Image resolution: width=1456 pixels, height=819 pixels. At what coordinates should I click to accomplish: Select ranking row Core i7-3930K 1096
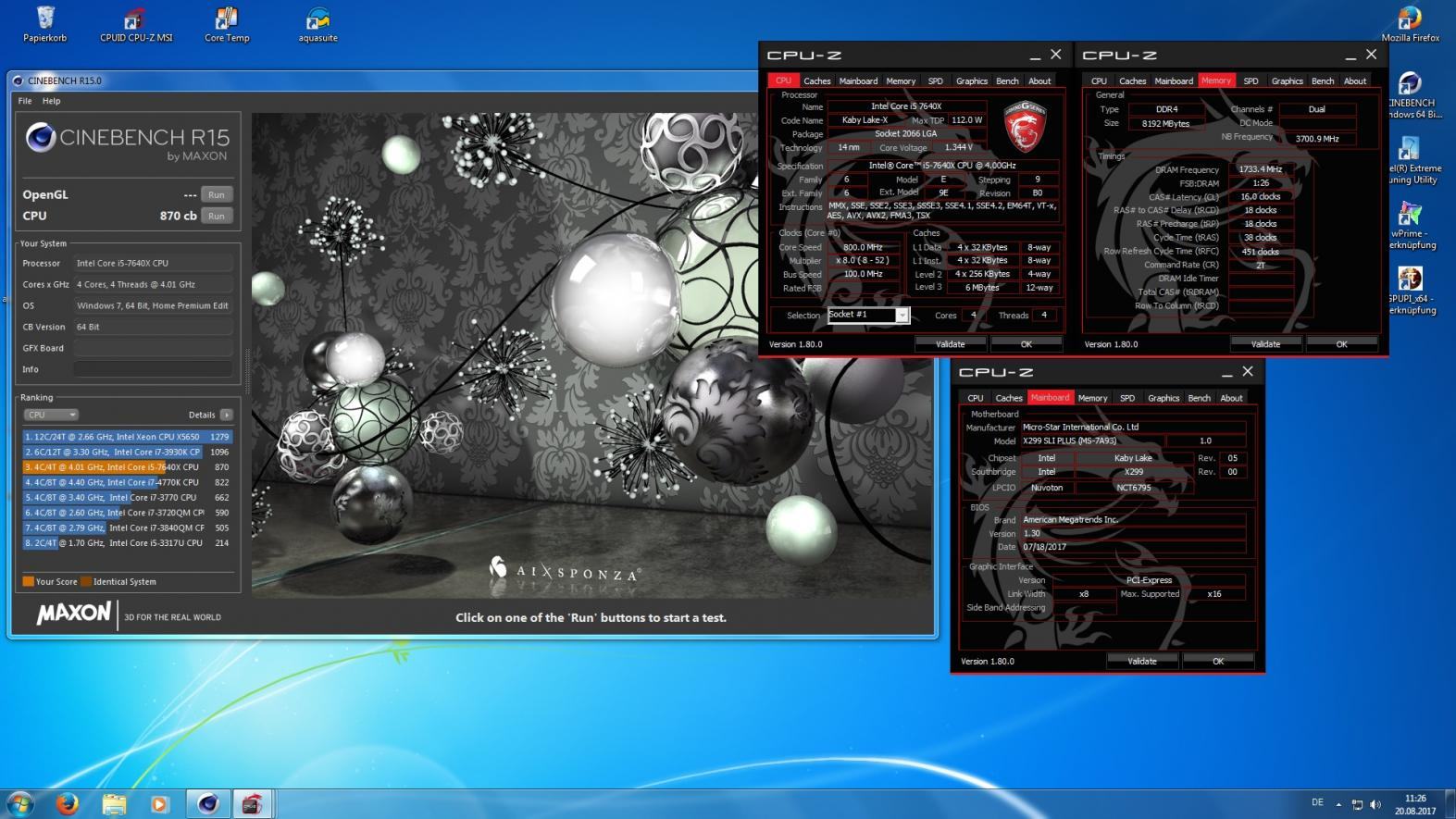click(127, 452)
